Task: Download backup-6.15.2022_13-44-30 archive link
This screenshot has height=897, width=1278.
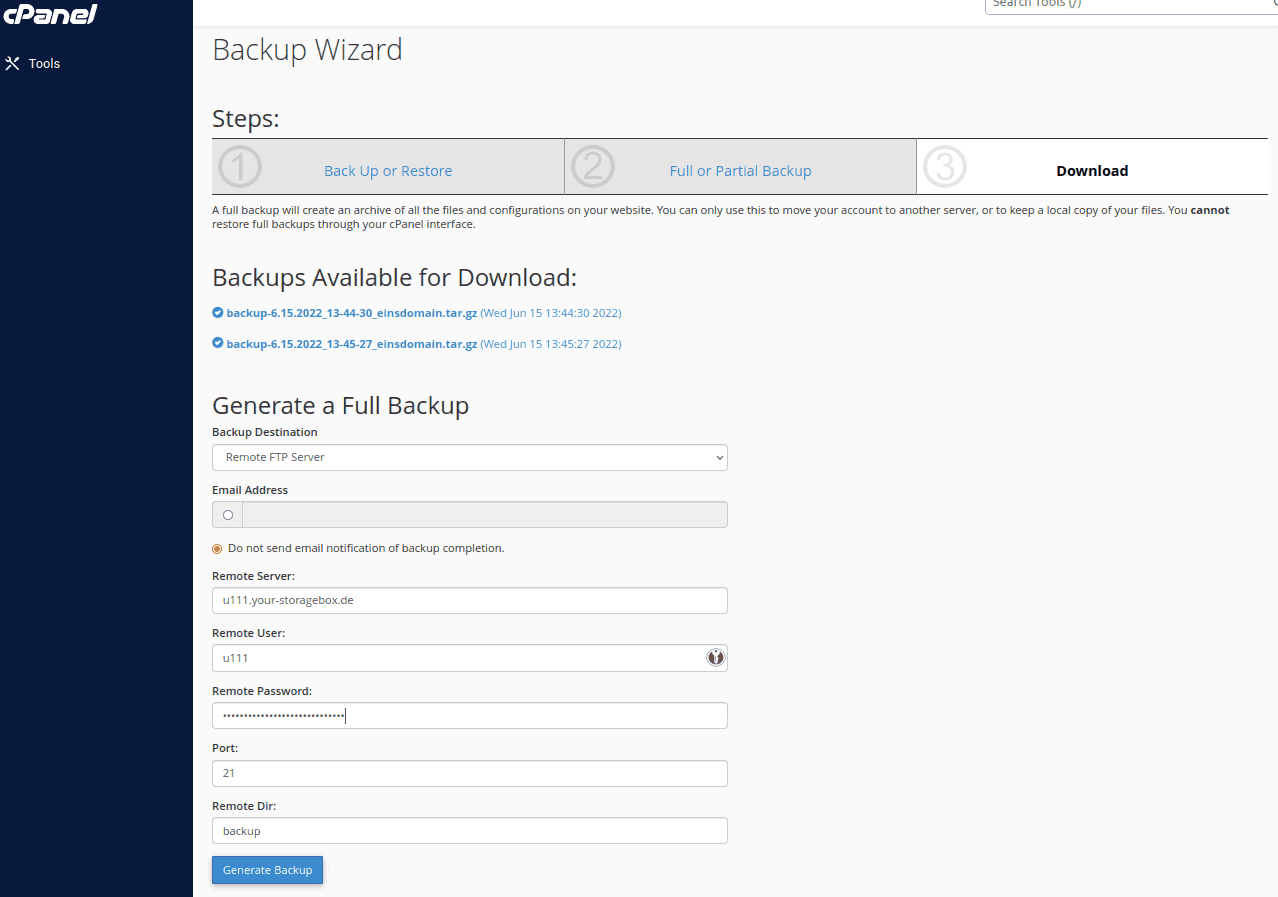Action: 351,313
